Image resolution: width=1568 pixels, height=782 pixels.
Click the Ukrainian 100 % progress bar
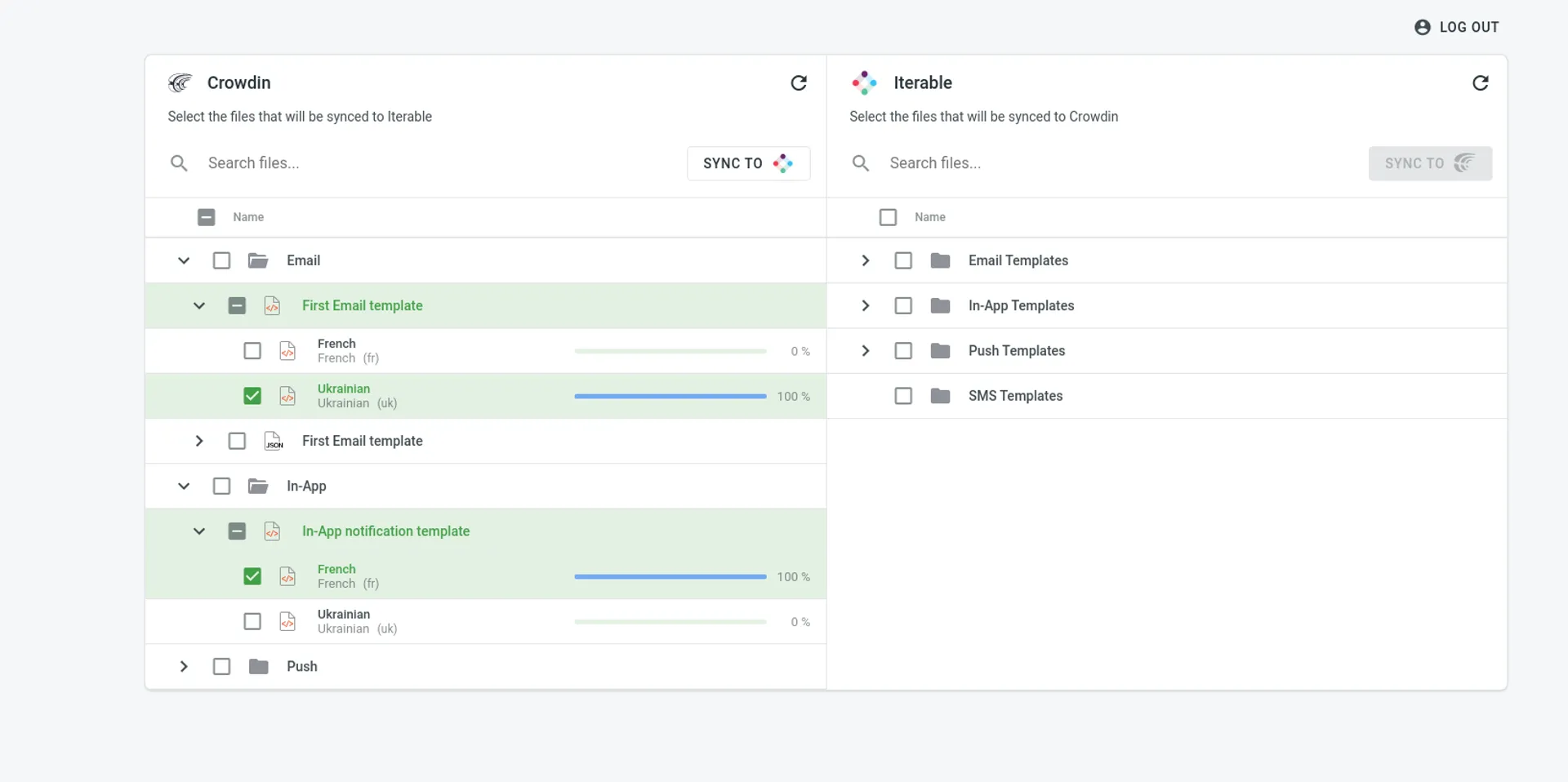click(670, 396)
